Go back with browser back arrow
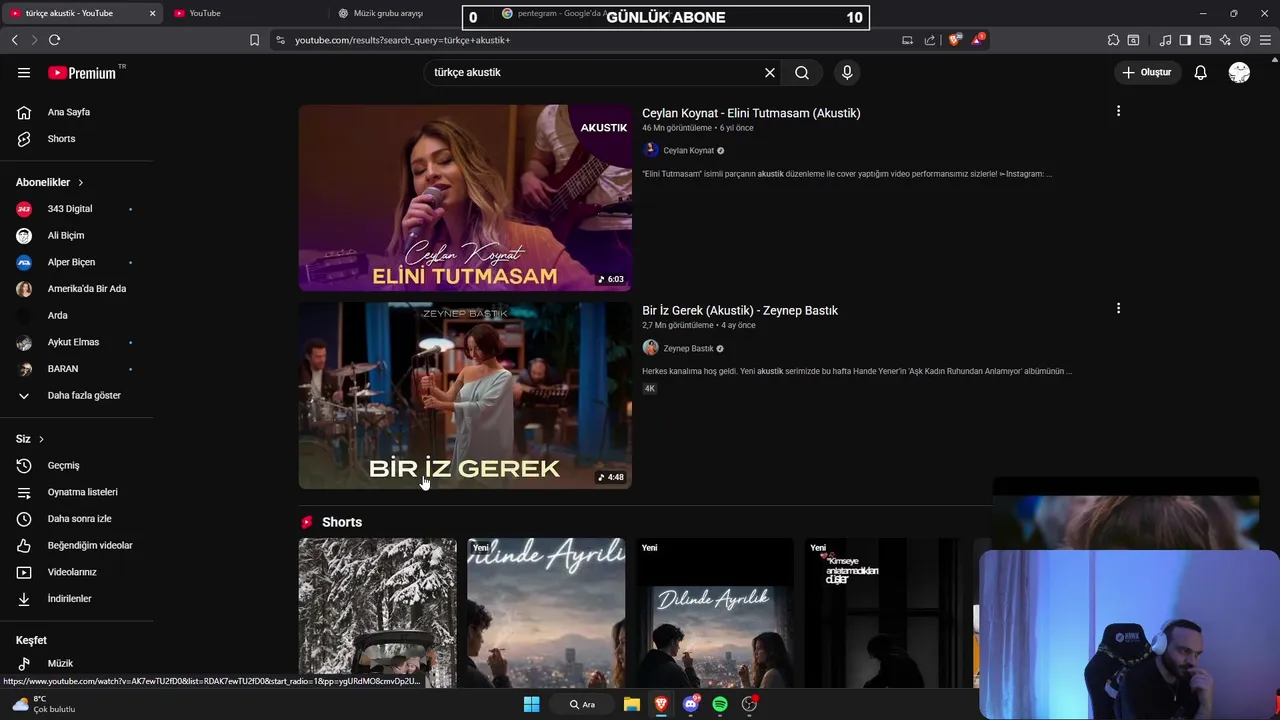Viewport: 1280px width, 720px height. tap(14, 40)
